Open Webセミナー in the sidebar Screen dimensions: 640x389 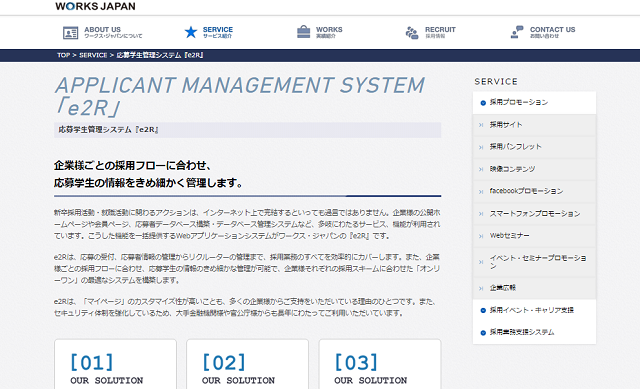534,236
